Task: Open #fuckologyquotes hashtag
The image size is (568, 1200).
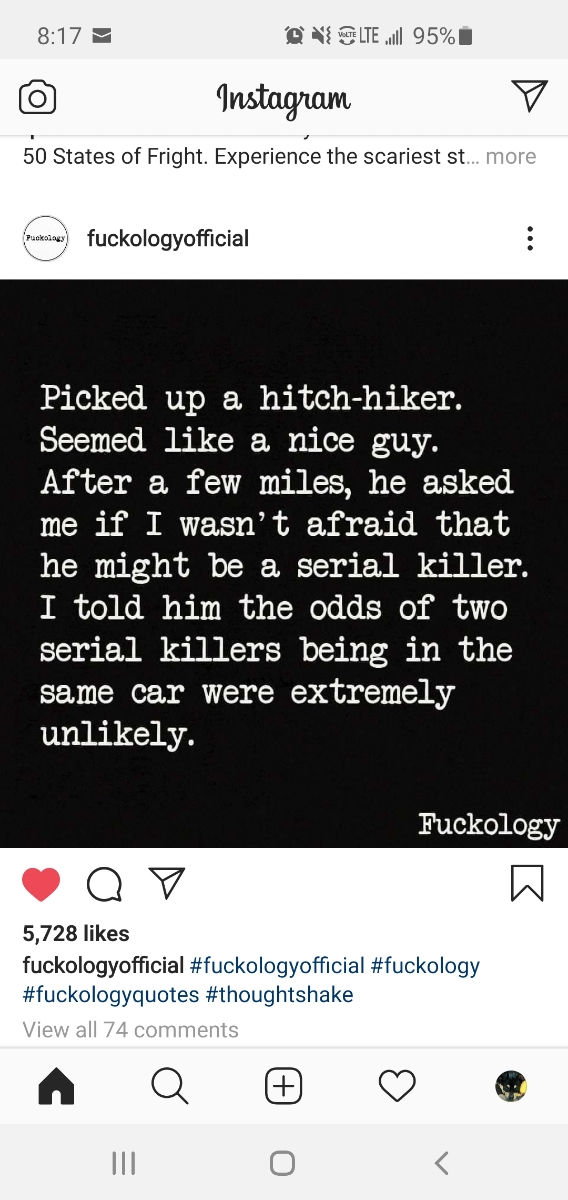Action: (x=110, y=995)
